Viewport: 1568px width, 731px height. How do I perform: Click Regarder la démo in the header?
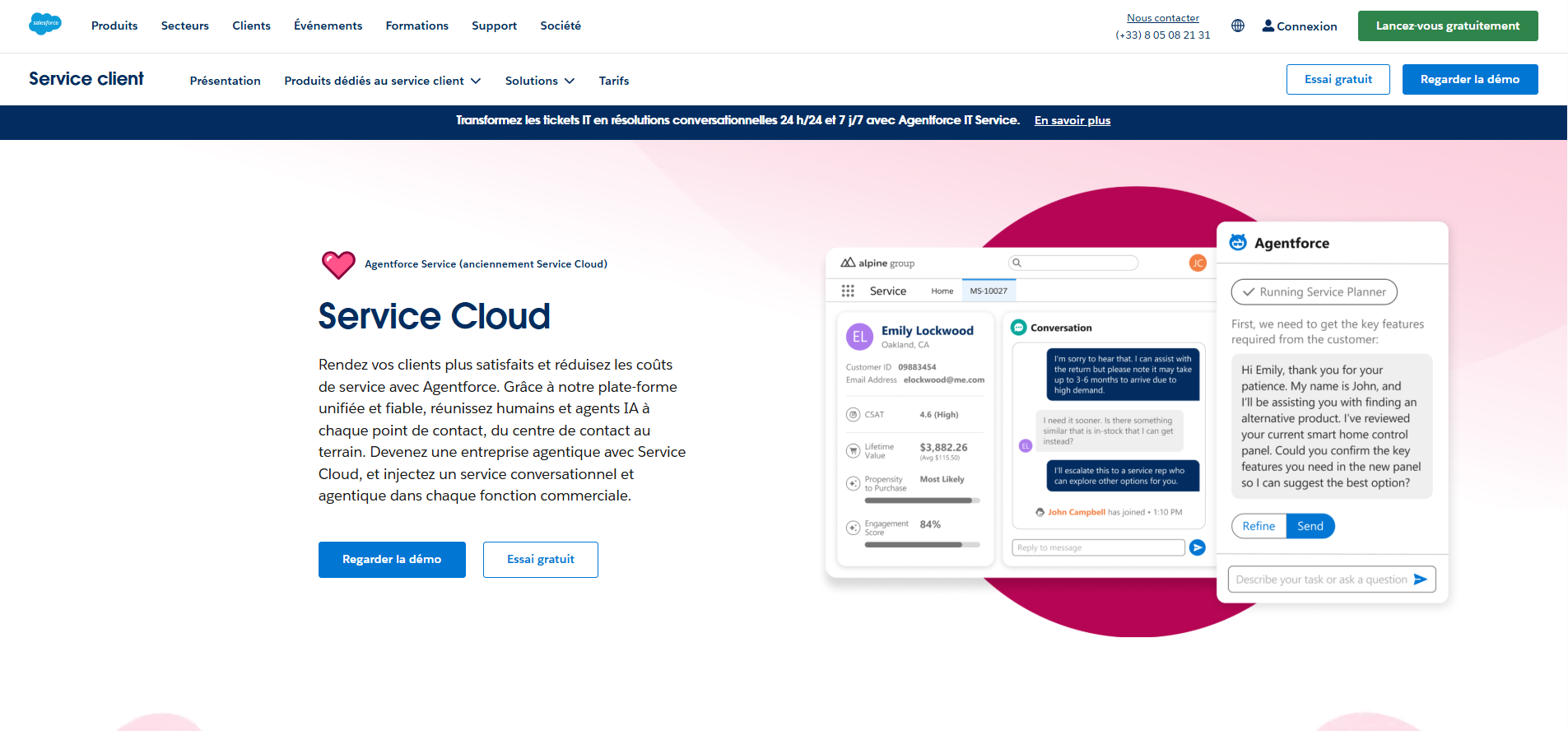click(1470, 79)
